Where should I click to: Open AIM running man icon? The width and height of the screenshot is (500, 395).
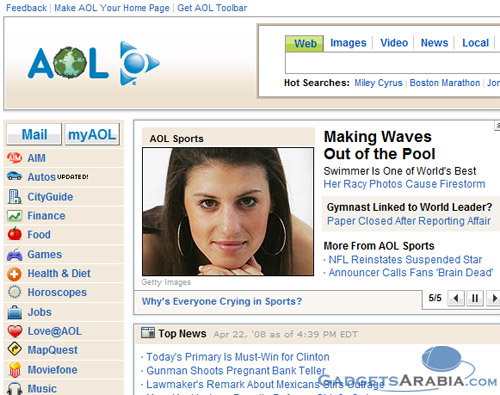click(x=15, y=158)
